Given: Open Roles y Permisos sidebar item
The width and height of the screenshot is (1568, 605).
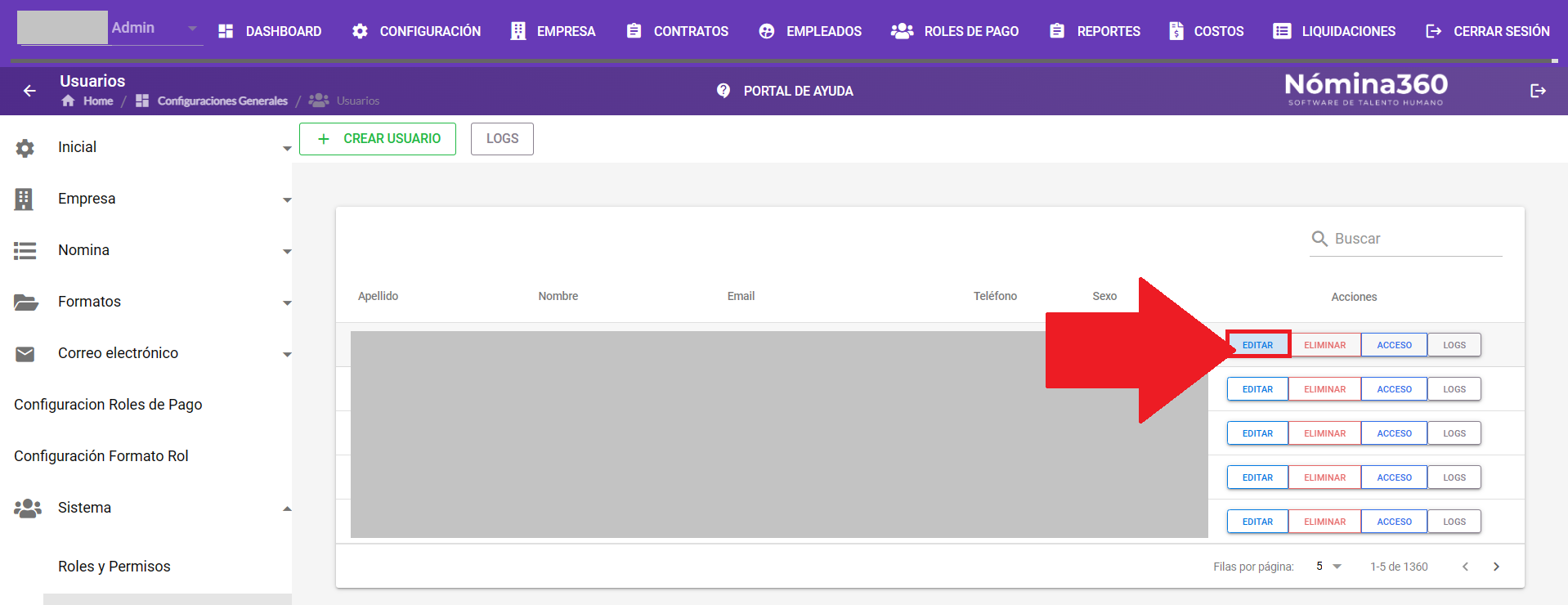Looking at the screenshot, I should [x=114, y=567].
